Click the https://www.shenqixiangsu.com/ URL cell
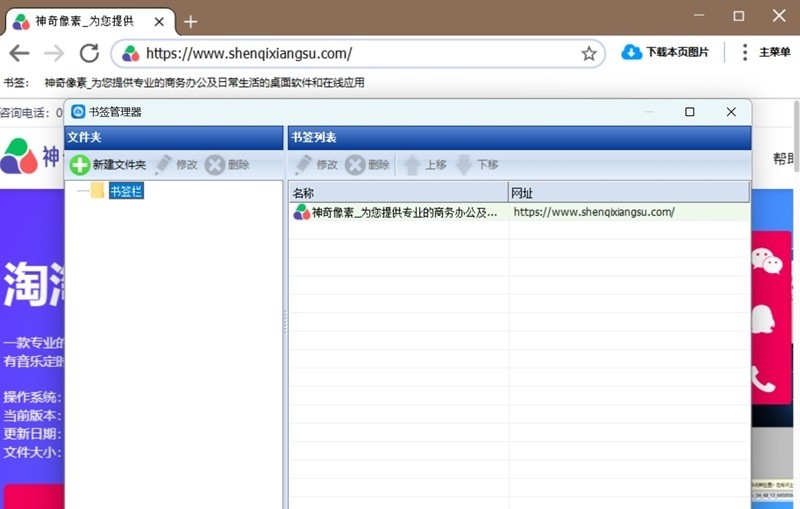The width and height of the screenshot is (800, 509). click(x=629, y=212)
